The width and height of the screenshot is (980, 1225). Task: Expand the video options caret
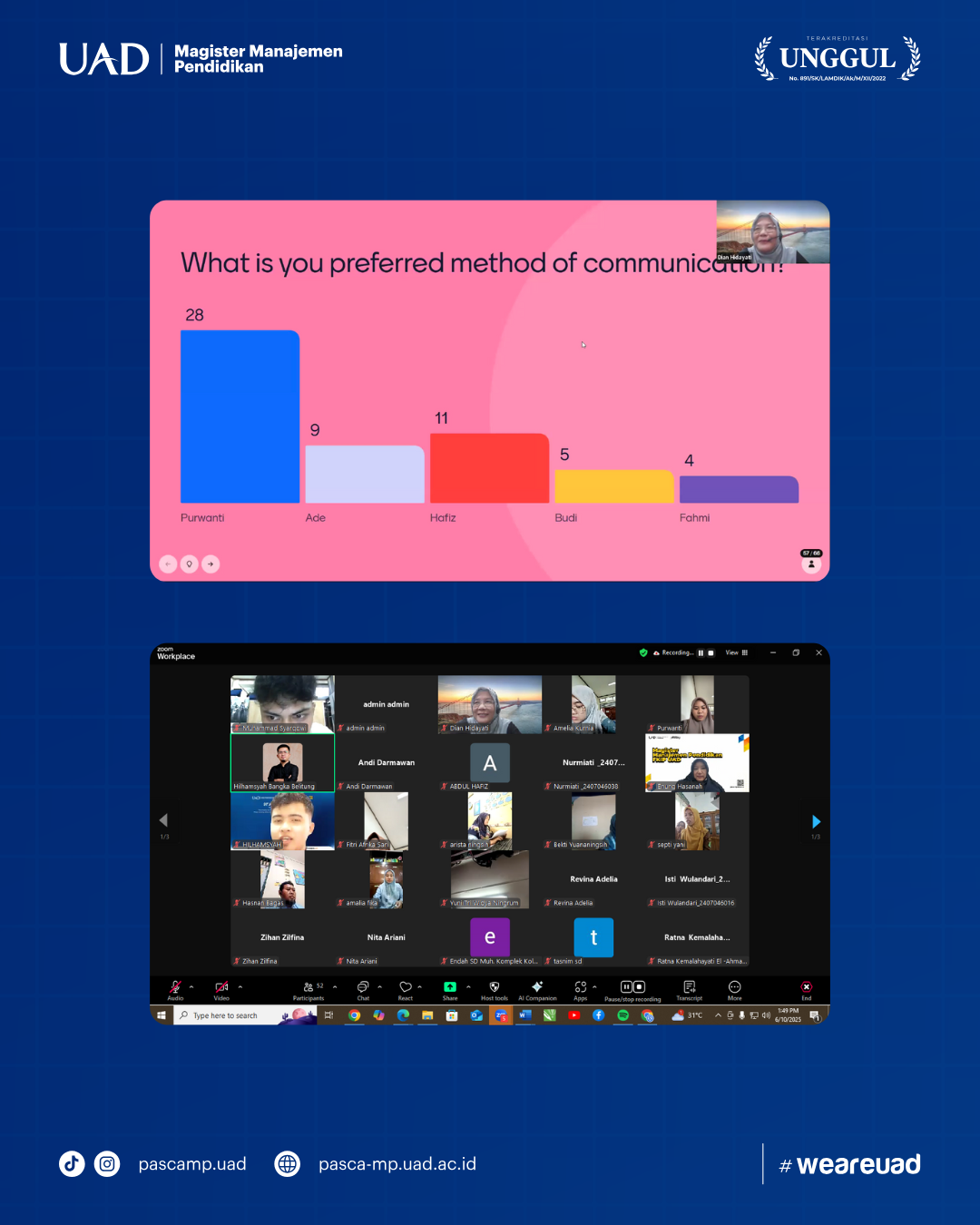pos(240,986)
